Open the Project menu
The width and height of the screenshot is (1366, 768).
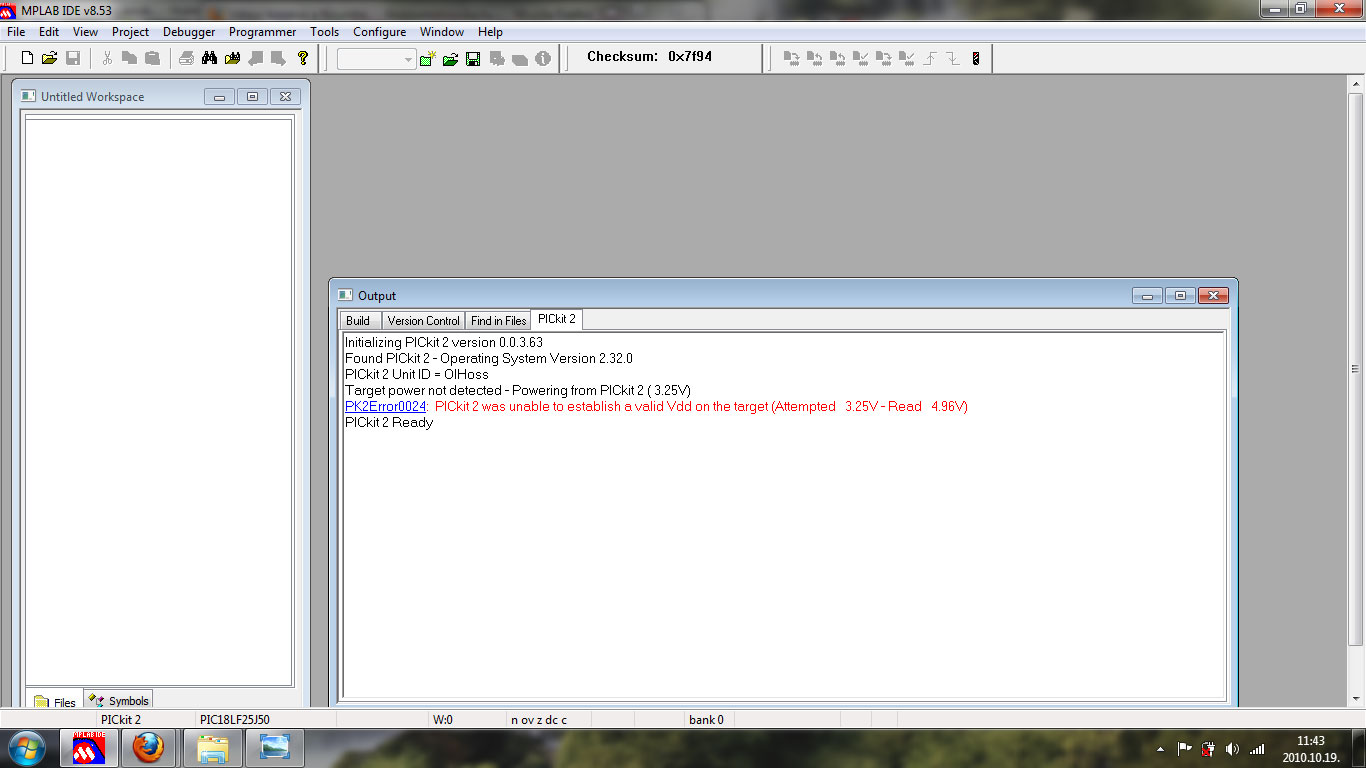point(131,32)
